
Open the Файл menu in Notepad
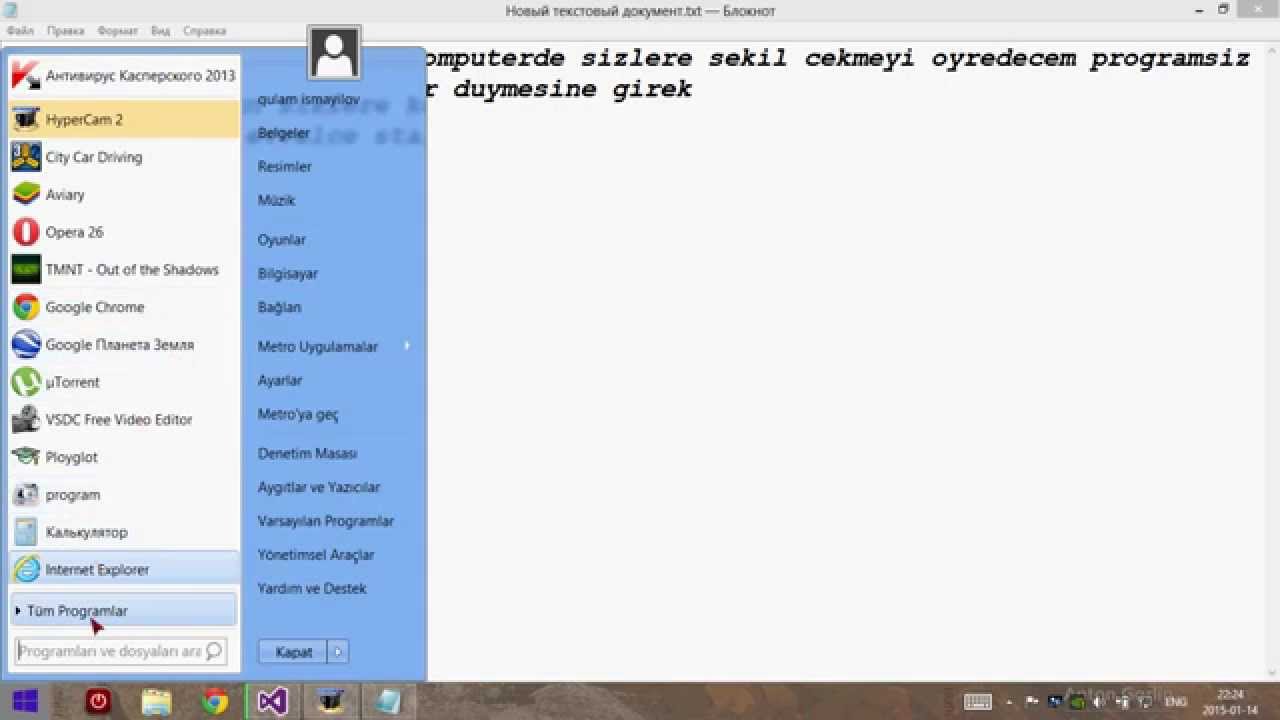click(x=20, y=31)
